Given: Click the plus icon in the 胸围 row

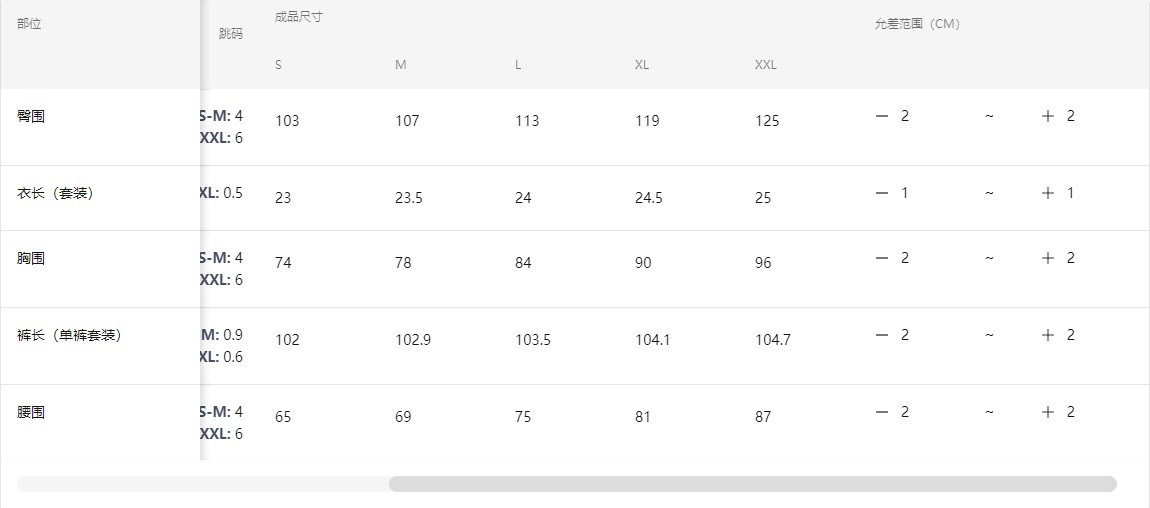Looking at the screenshot, I should 1048,258.
